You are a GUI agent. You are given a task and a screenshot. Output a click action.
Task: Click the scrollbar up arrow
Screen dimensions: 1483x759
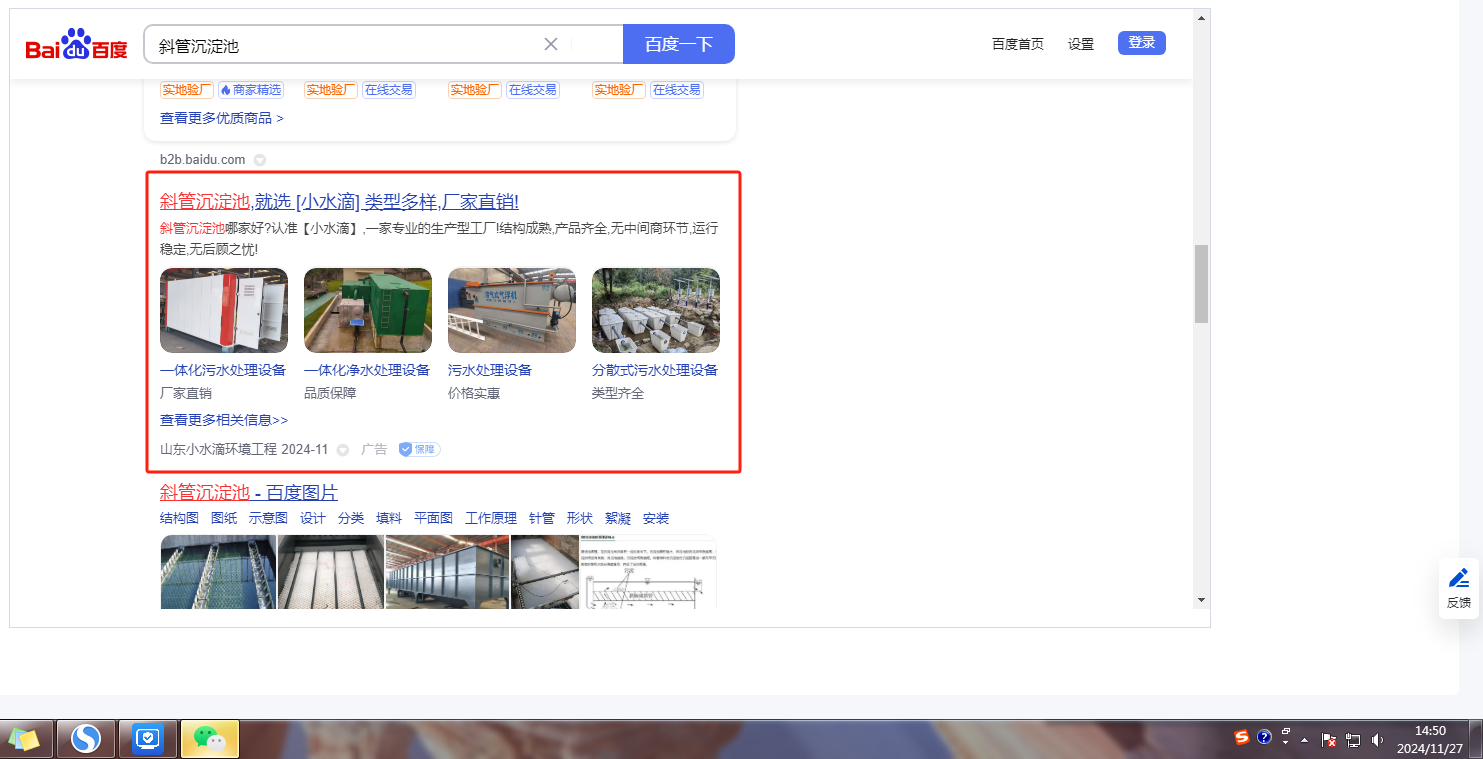pos(1201,17)
